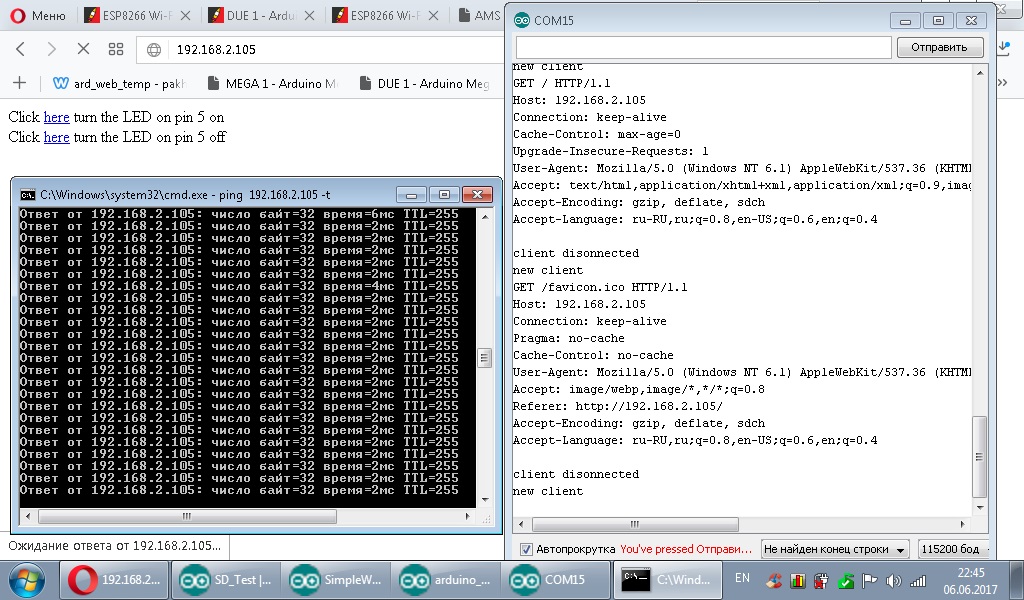This screenshot has width=1024, height=600.
Task: Switch keyboard layout via EN indicator
Action: click(741, 578)
